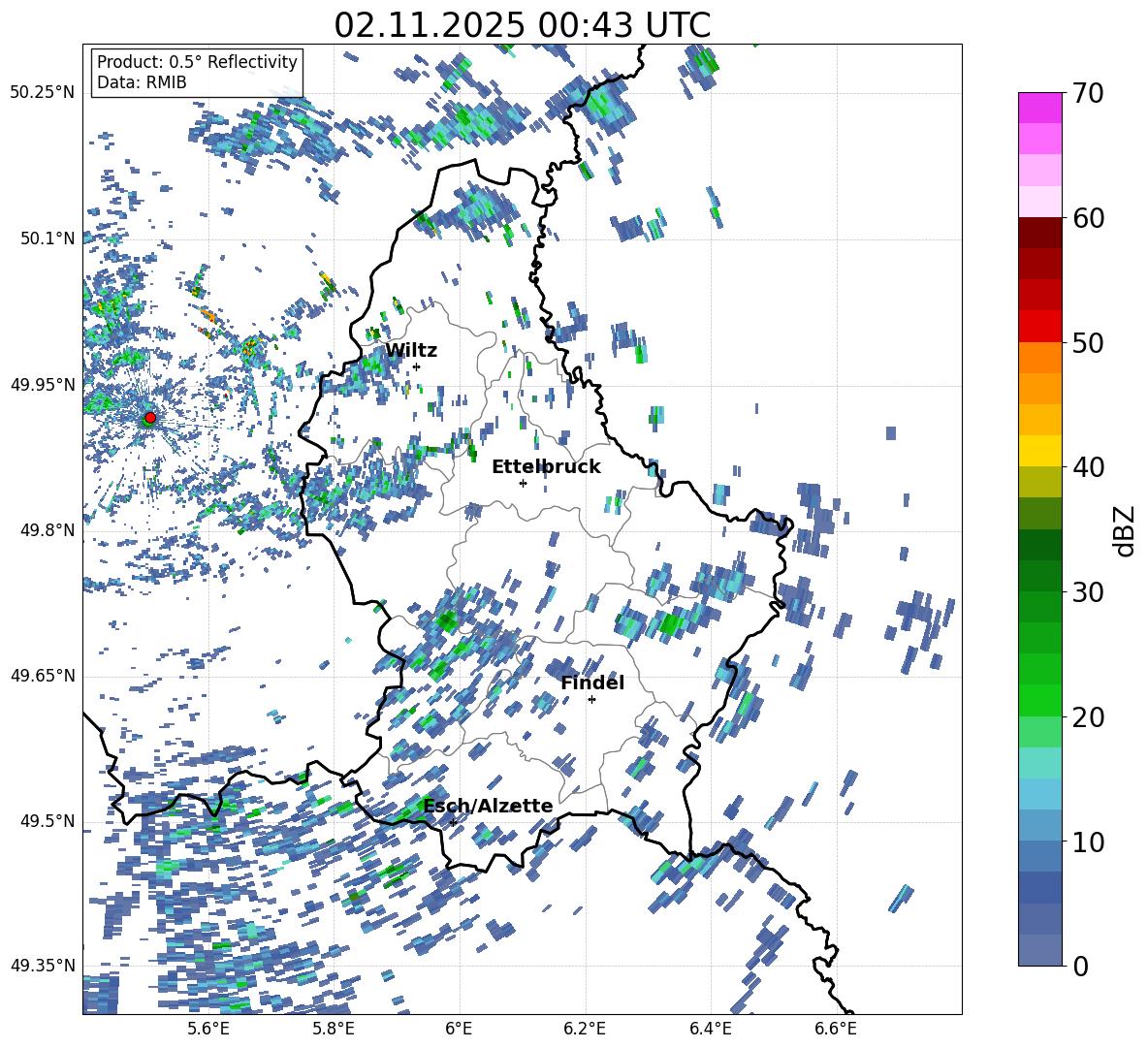The image size is (1148, 1048).
Task: Click the Findel station cross marker
Action: [591, 700]
